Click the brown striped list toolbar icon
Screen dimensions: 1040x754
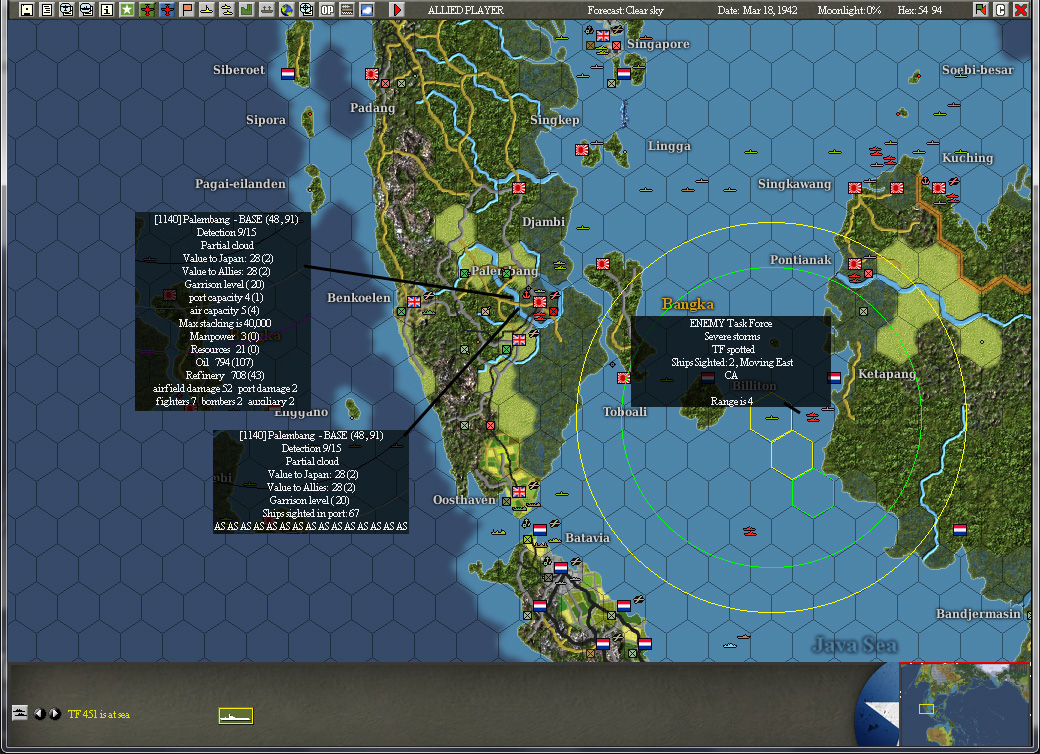pos(347,10)
